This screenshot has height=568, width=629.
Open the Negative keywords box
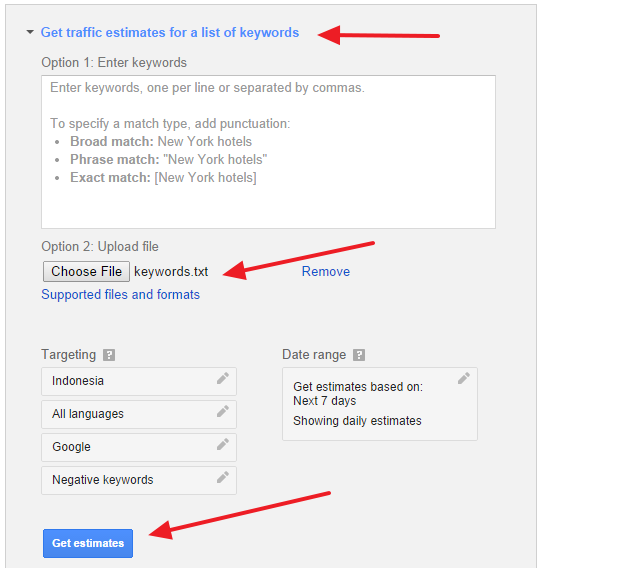[120, 480]
